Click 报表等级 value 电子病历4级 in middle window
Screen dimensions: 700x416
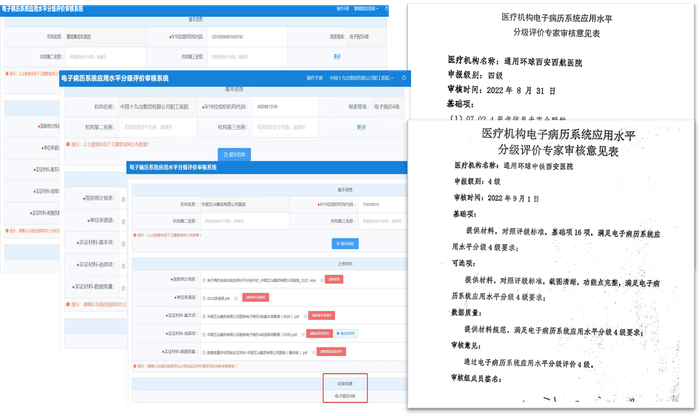tap(387, 107)
